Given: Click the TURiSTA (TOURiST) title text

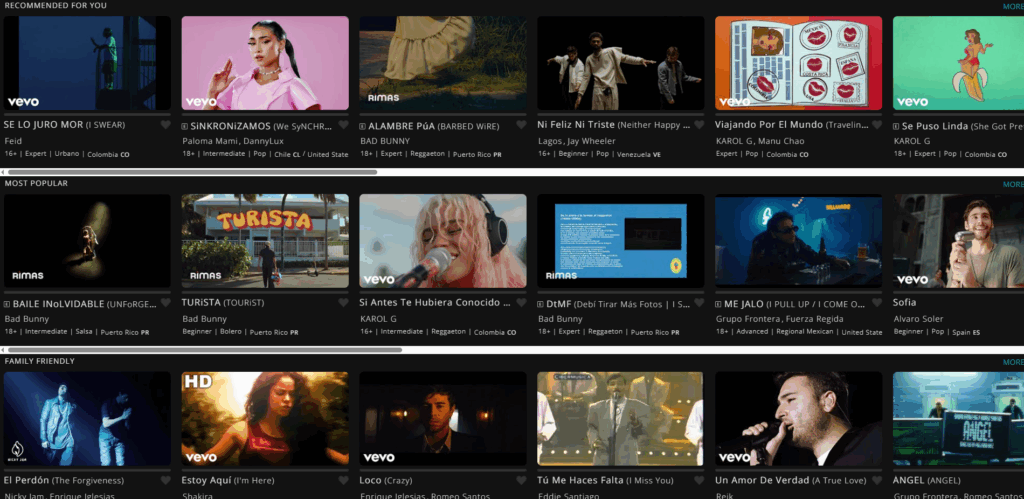Looking at the screenshot, I should point(223,302).
